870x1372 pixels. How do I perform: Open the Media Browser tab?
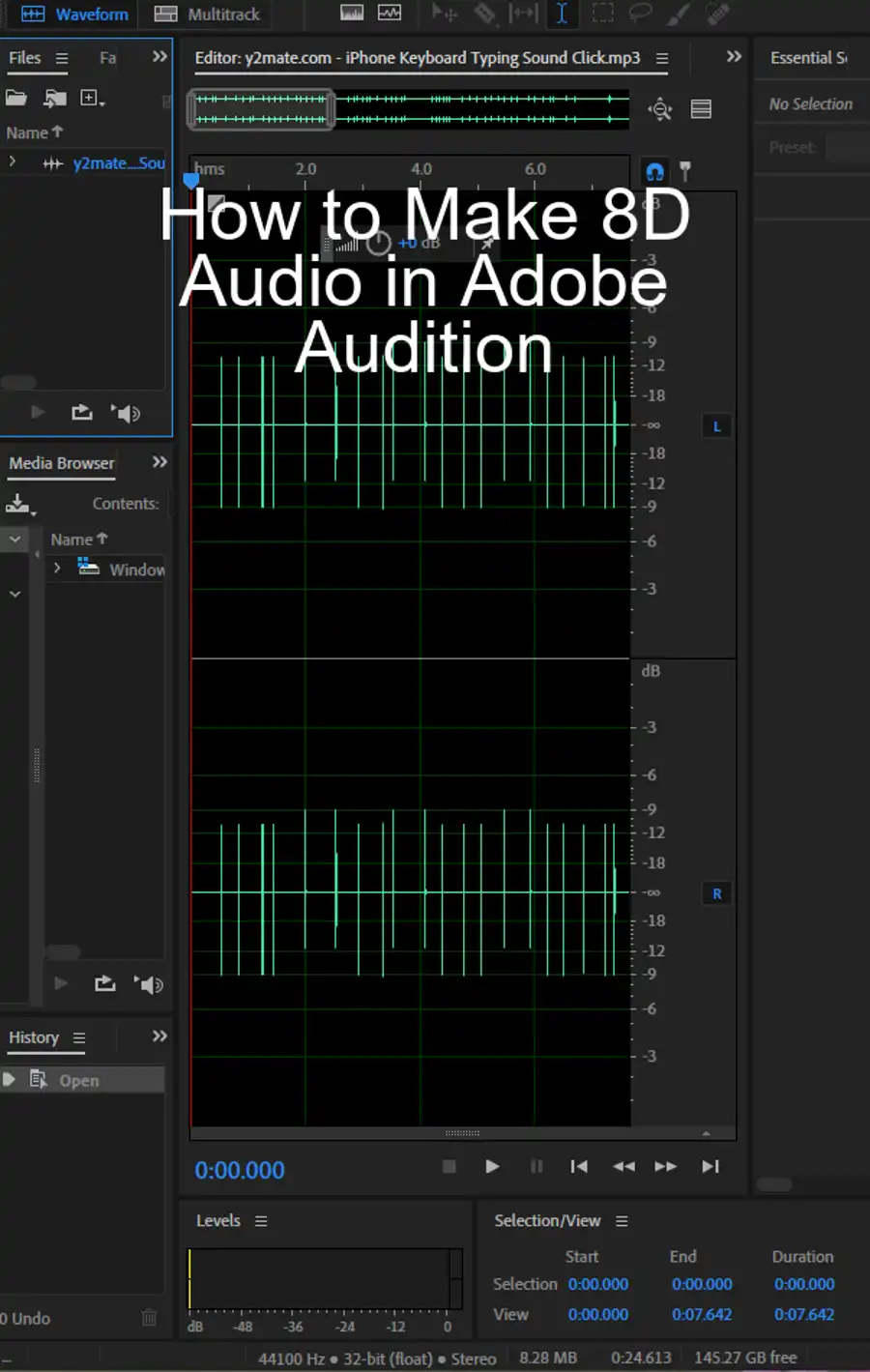[62, 463]
